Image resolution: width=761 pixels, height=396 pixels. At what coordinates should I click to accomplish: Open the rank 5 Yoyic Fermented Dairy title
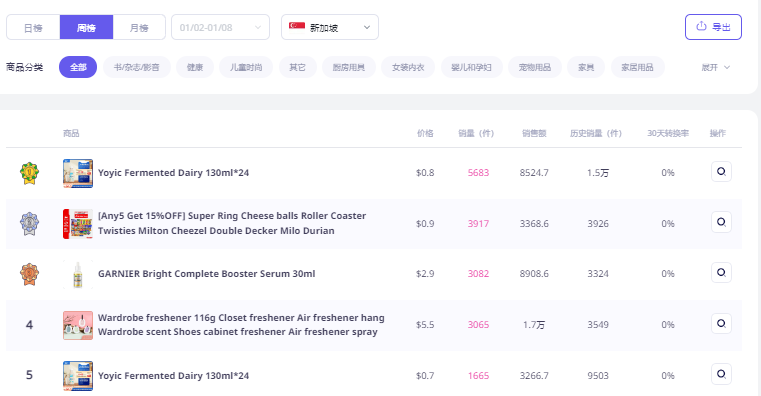pyautogui.click(x=173, y=376)
